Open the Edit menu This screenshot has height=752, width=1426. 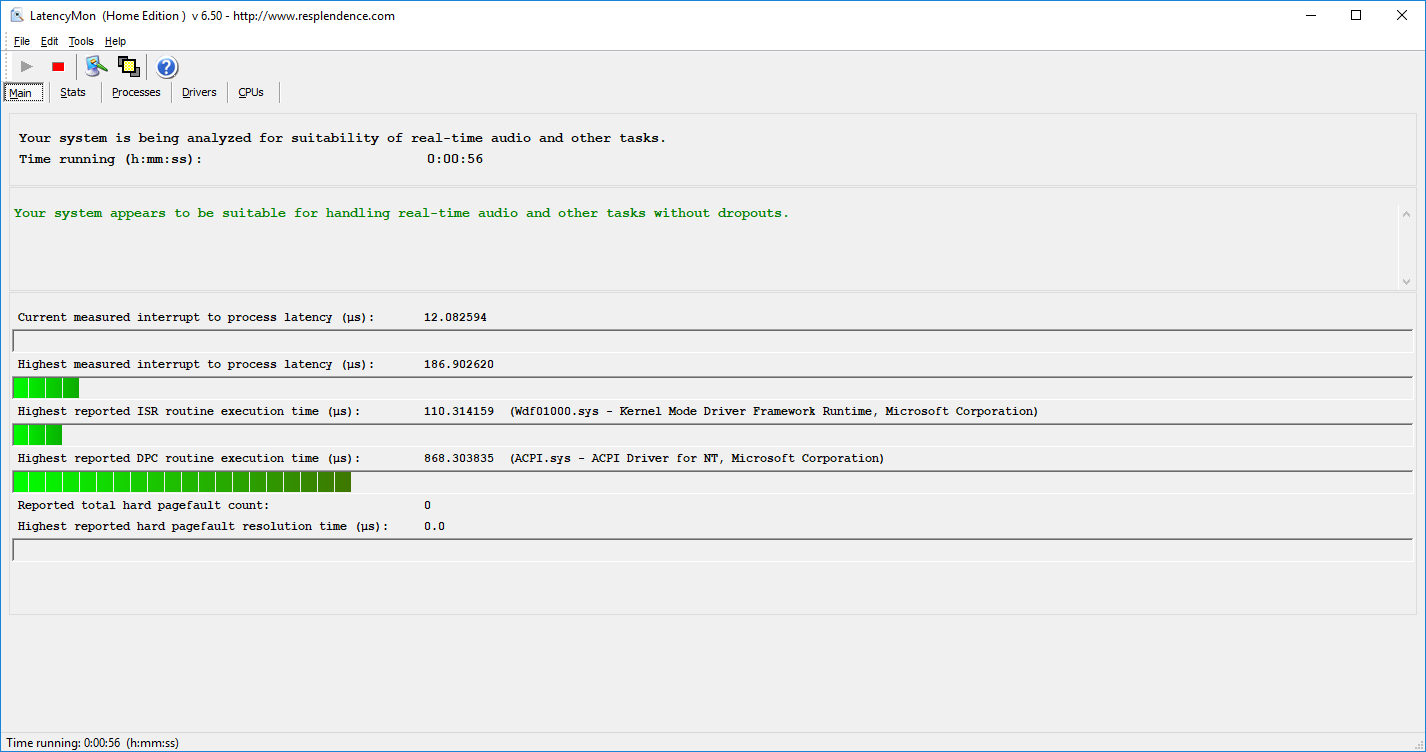coord(49,41)
